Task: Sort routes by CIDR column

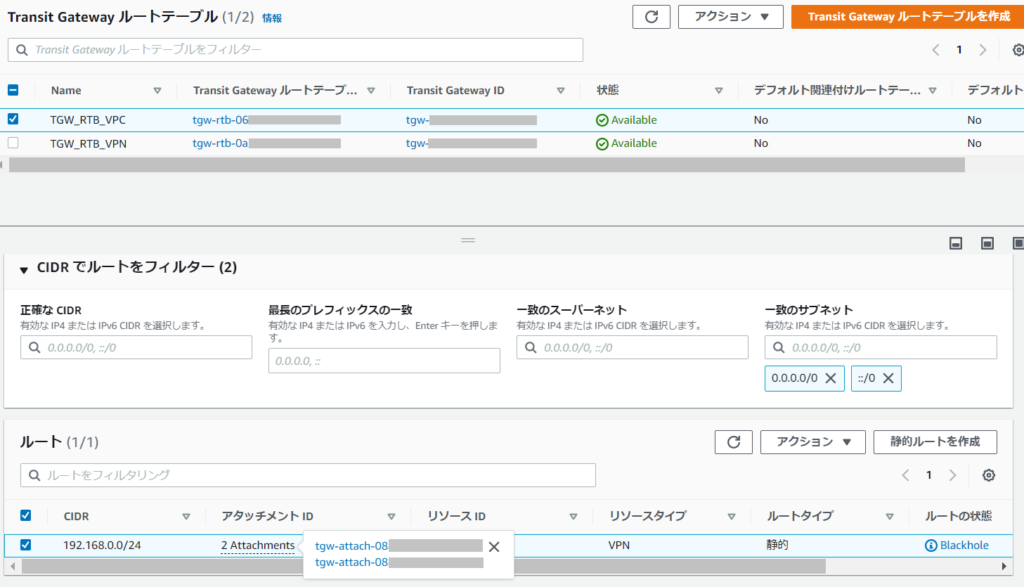Action: click(x=186, y=516)
